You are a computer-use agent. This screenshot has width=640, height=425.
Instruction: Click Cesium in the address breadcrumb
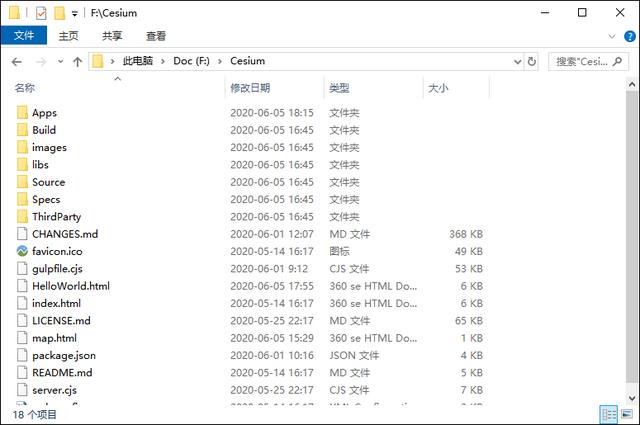tap(247, 61)
